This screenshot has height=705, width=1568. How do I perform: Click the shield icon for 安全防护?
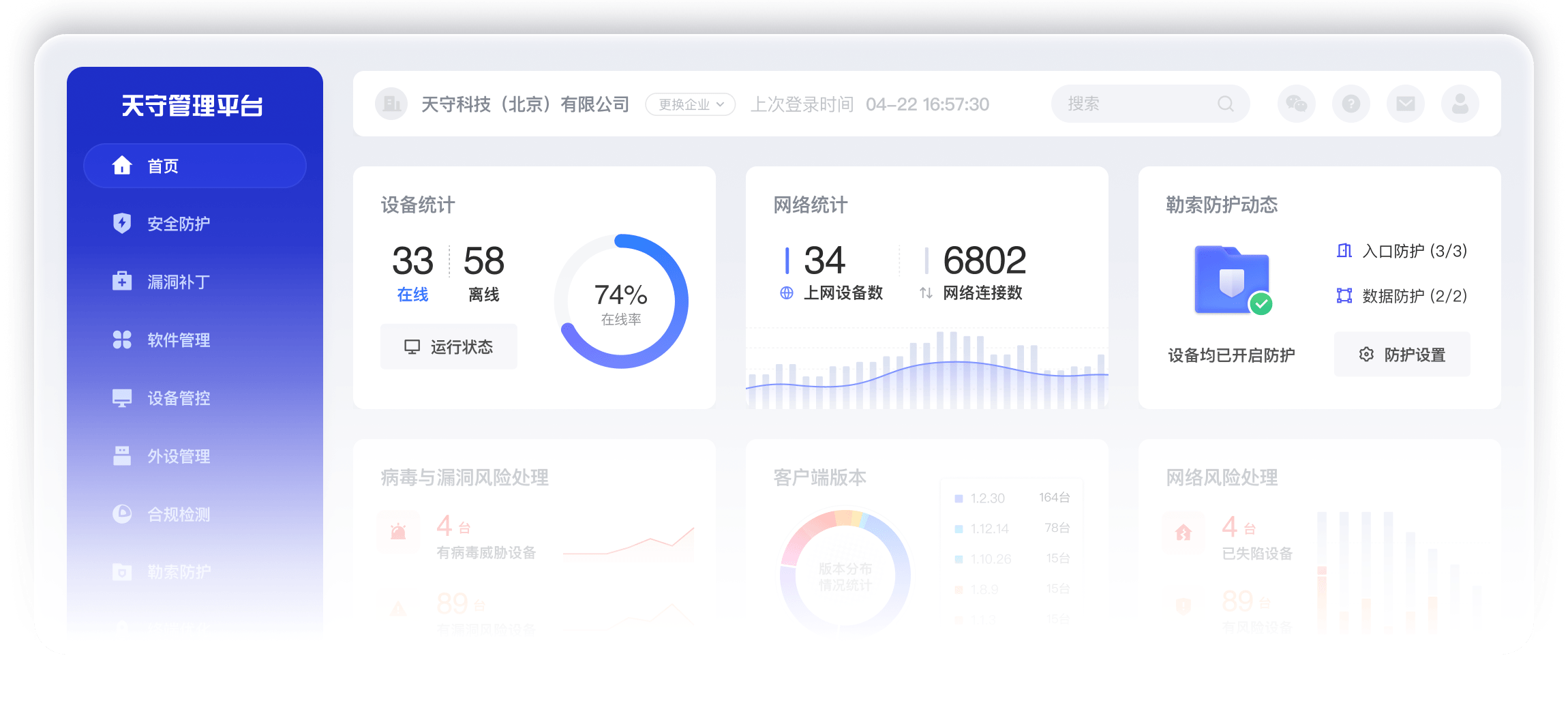[122, 223]
